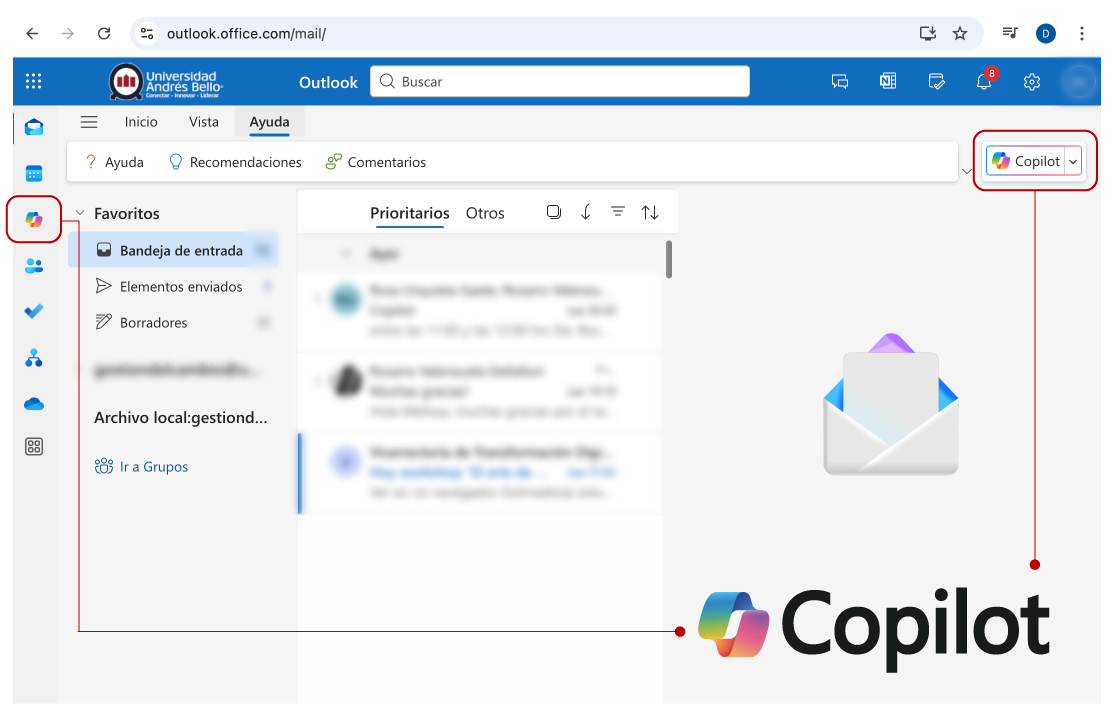The image size is (1115, 716).
Task: Bookmark this page with the star
Action: point(960,33)
